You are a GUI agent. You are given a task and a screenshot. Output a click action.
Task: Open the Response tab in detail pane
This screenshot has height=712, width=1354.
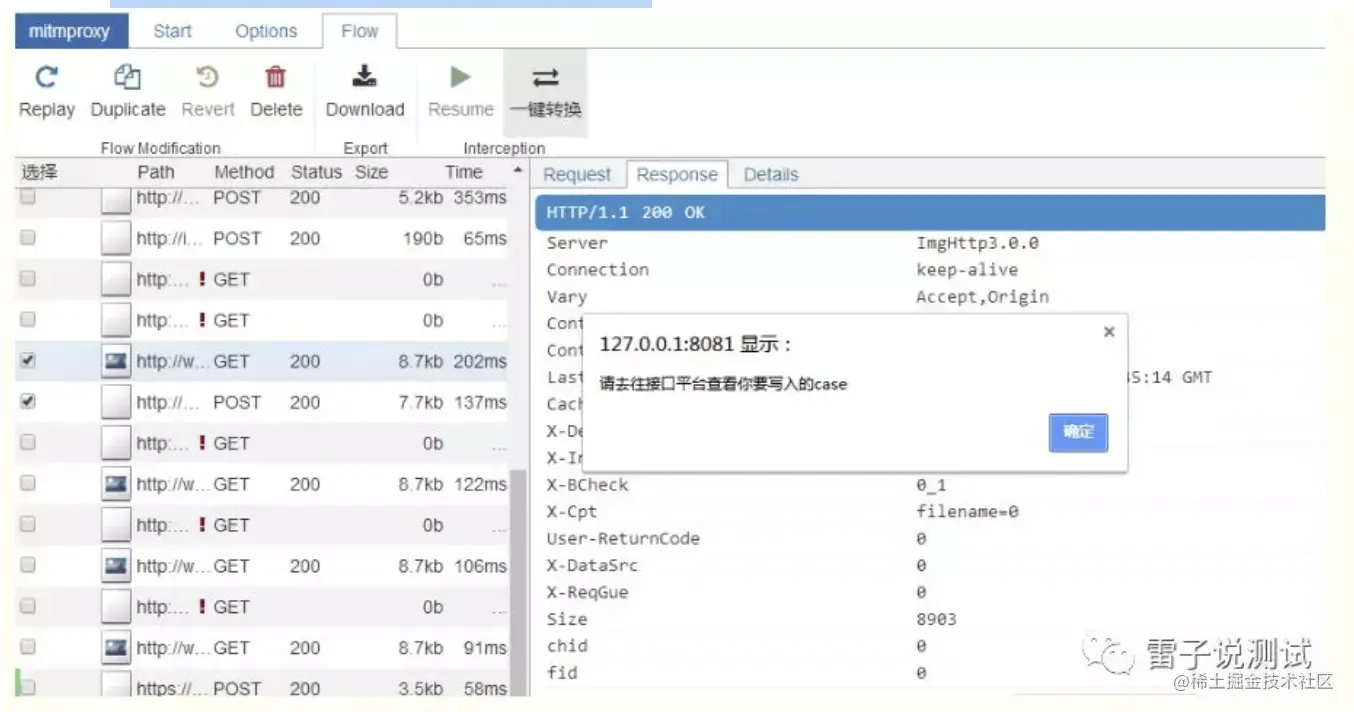click(x=677, y=174)
